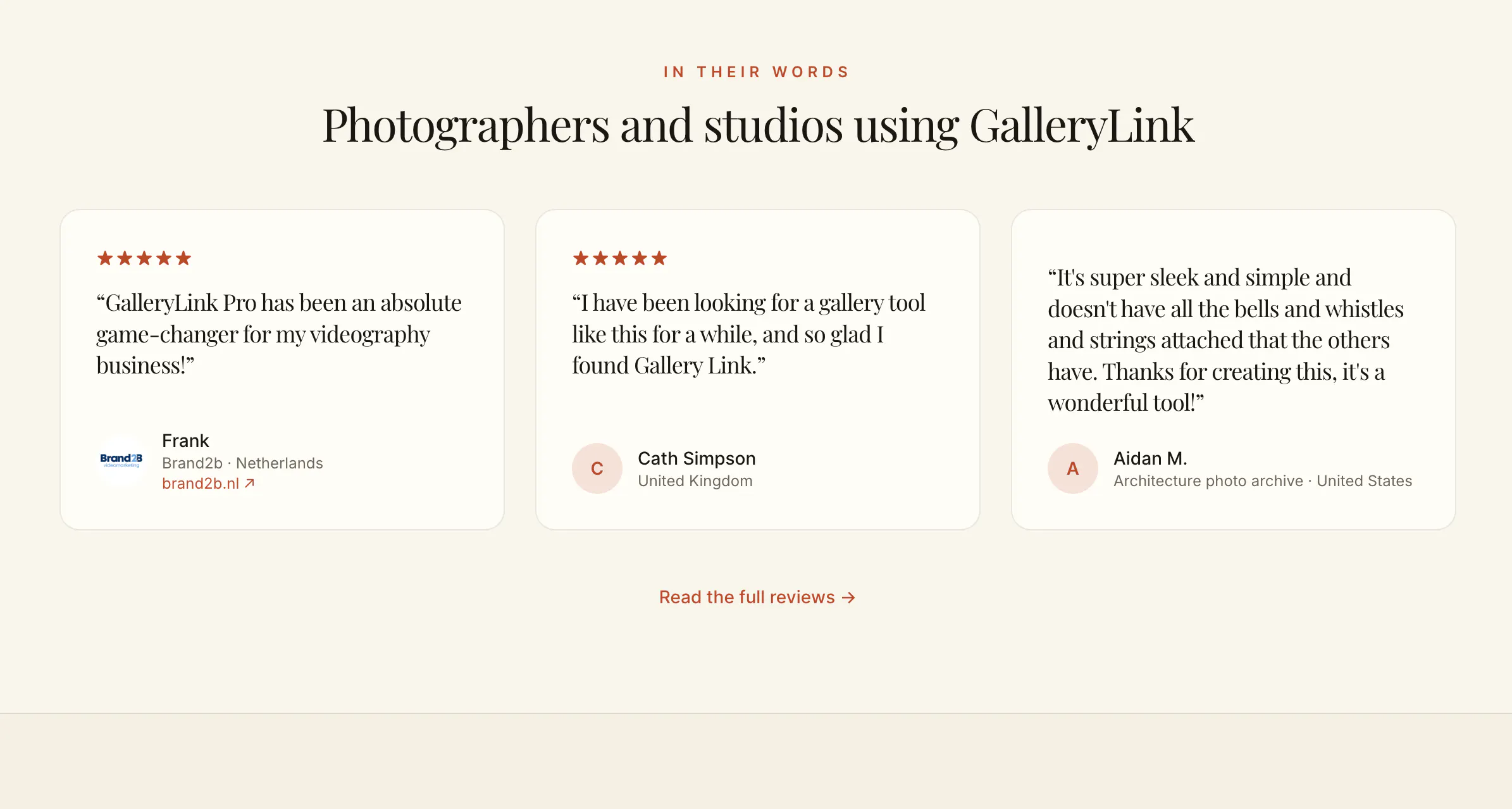The image size is (1512, 809).
Task: Click the Brand2B logo avatar
Action: coord(121,461)
